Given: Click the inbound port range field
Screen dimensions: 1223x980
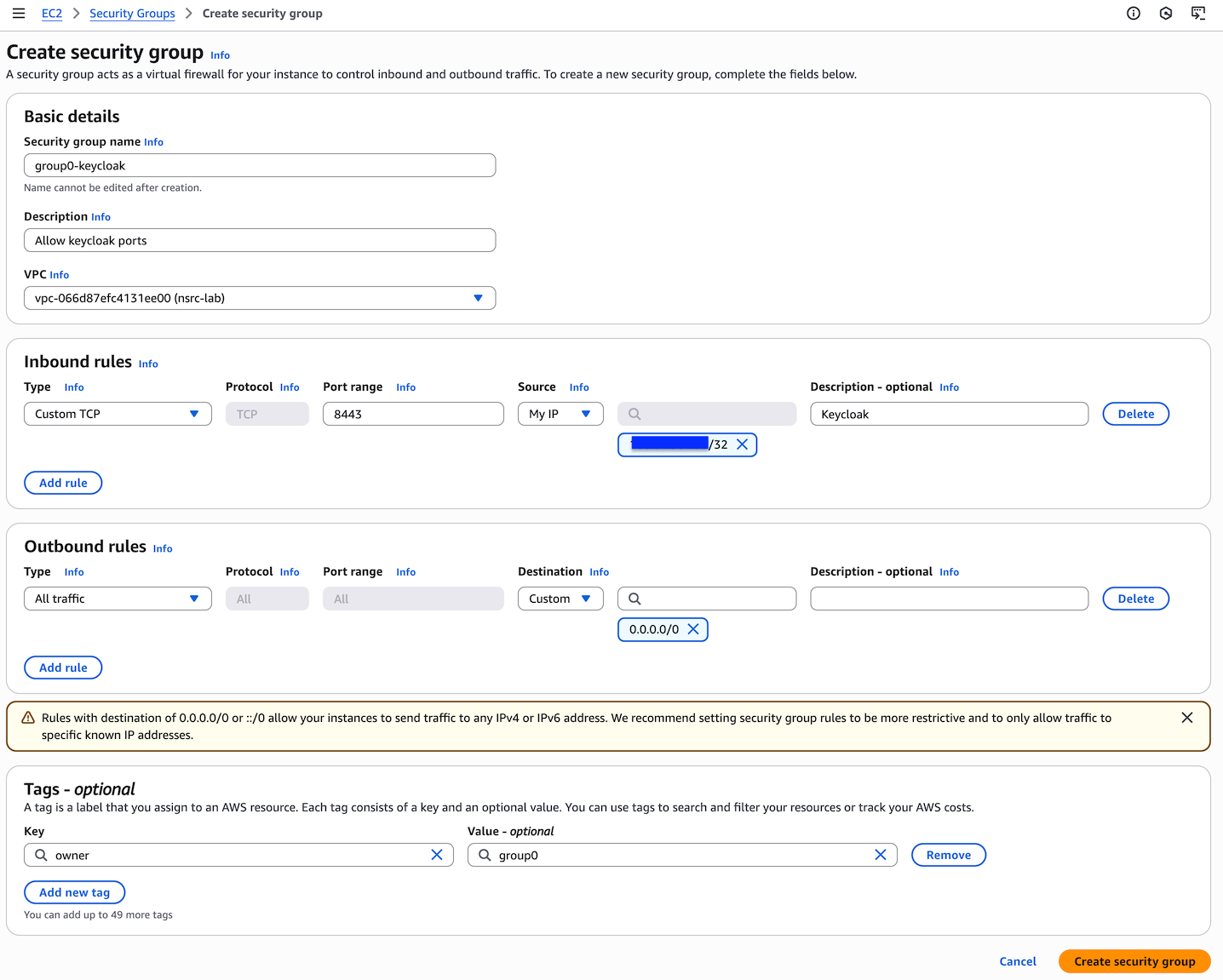Looking at the screenshot, I should [x=413, y=414].
